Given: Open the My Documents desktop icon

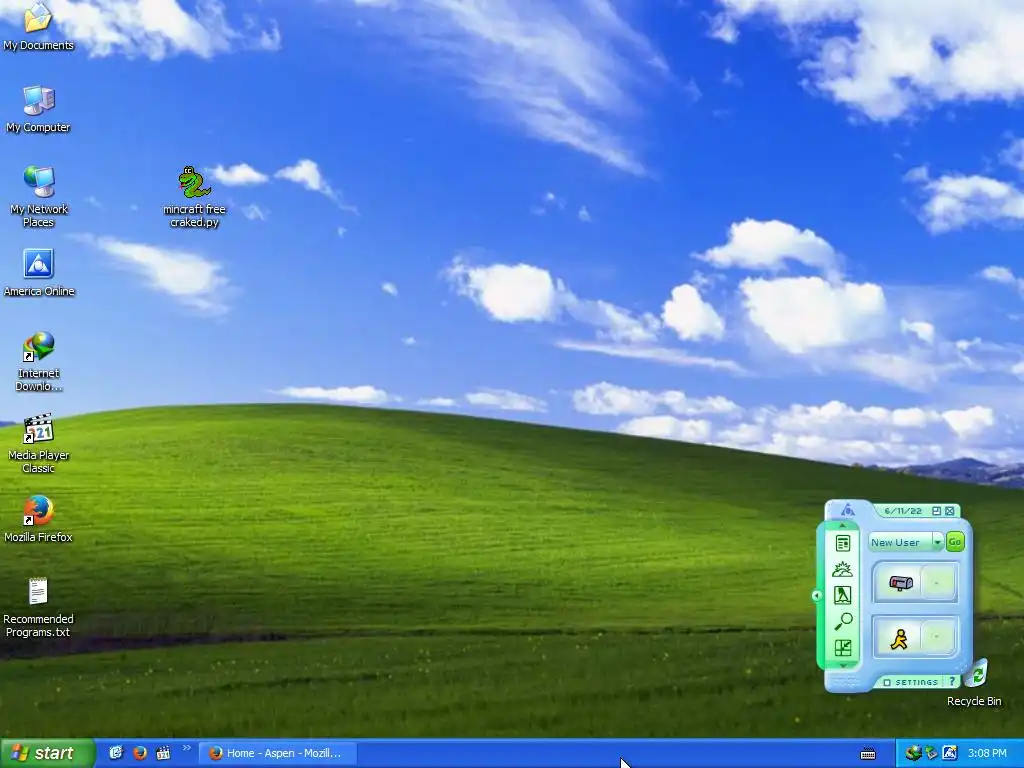Looking at the screenshot, I should (x=39, y=27).
